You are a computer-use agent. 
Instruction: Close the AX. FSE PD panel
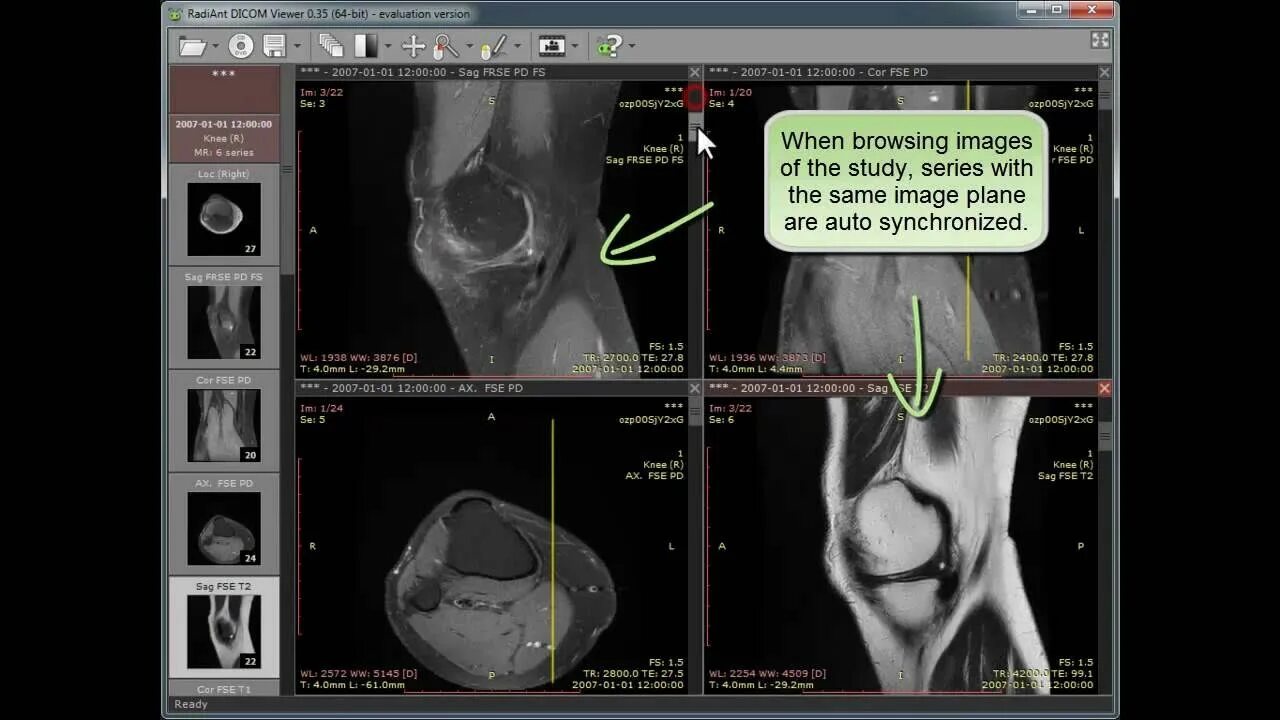pos(695,388)
